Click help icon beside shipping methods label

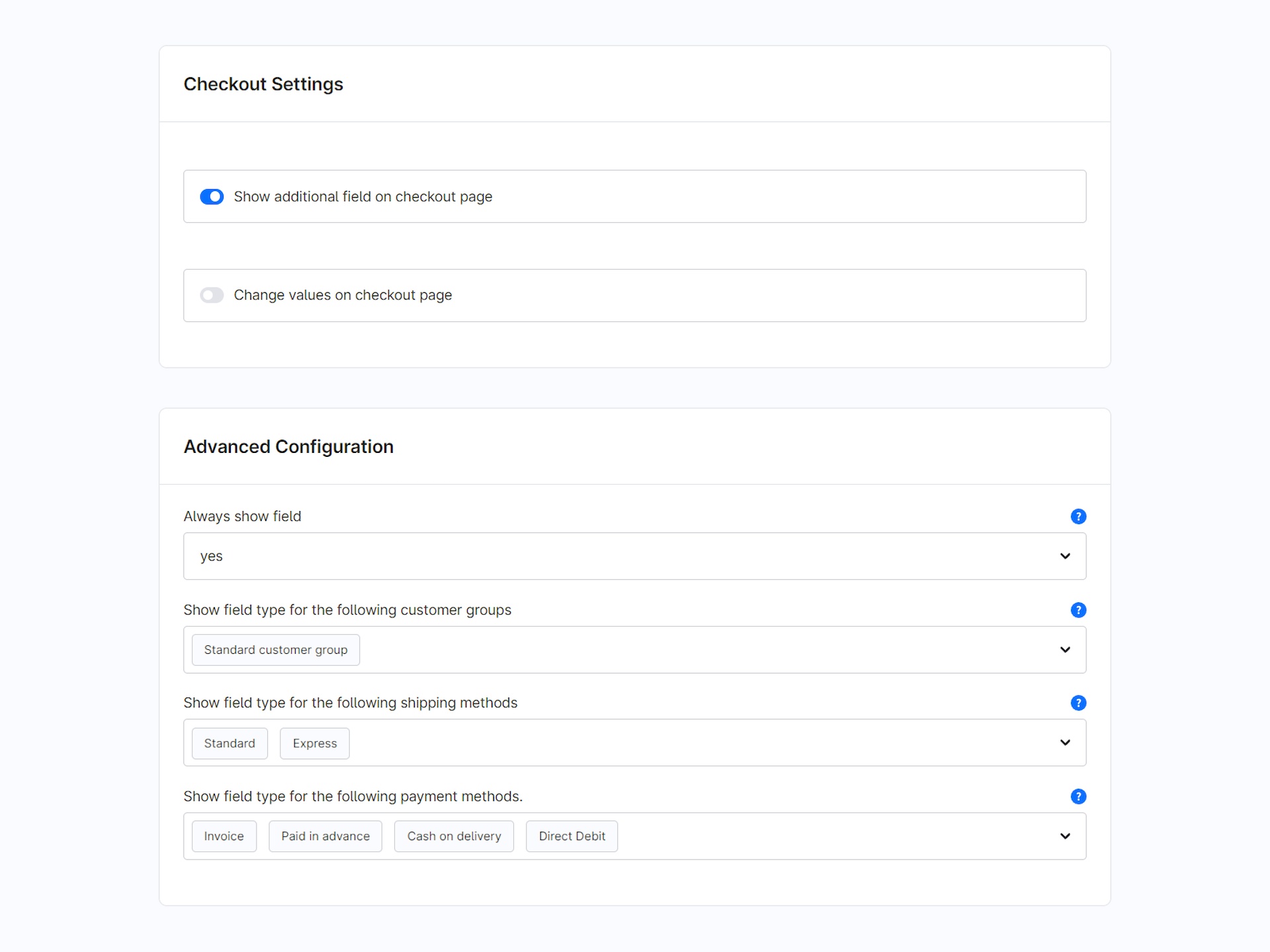pyautogui.click(x=1078, y=703)
